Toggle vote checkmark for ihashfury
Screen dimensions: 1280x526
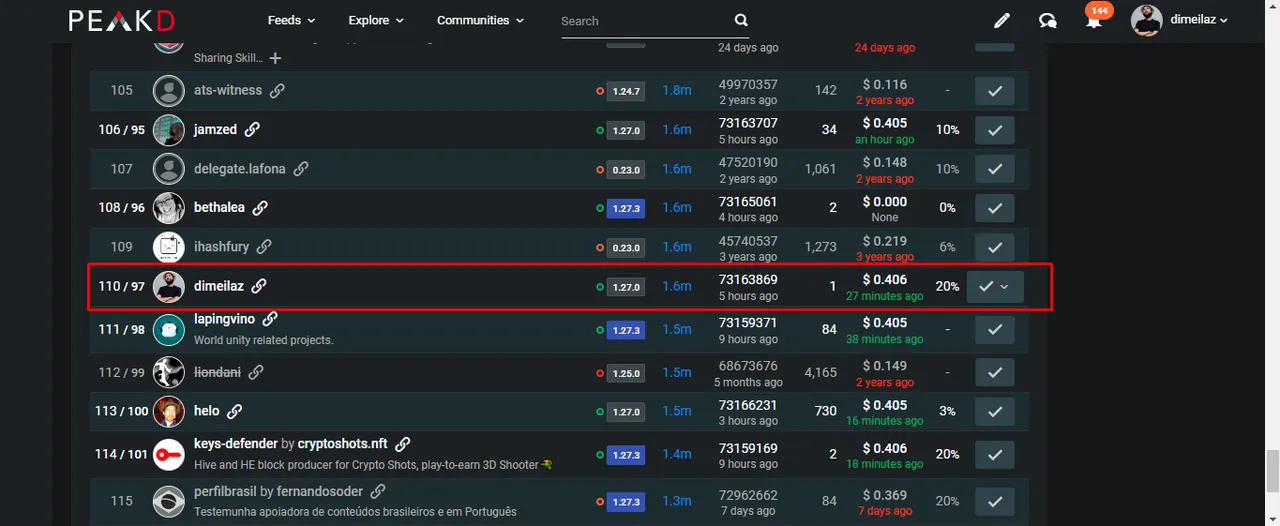pos(995,247)
